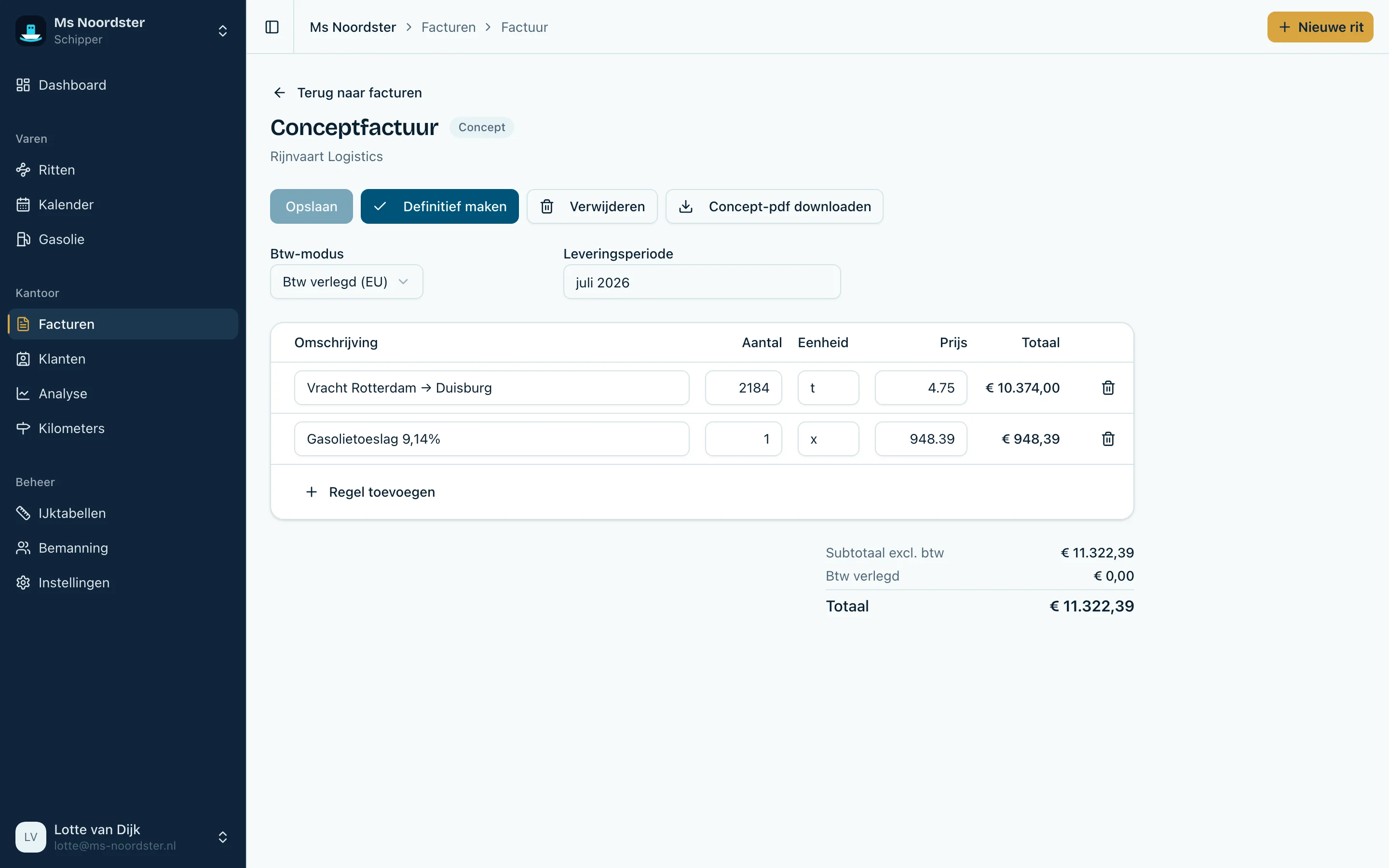
Task: Focus the Leveringsperiode input field
Action: pos(702,282)
